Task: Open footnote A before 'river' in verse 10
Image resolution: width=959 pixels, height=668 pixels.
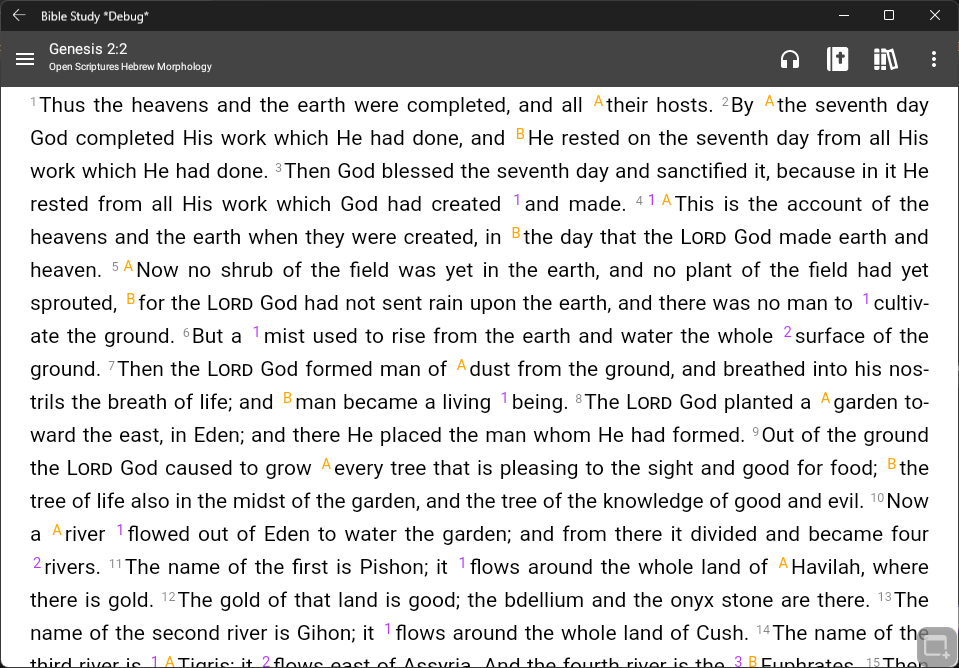Action: point(57,530)
